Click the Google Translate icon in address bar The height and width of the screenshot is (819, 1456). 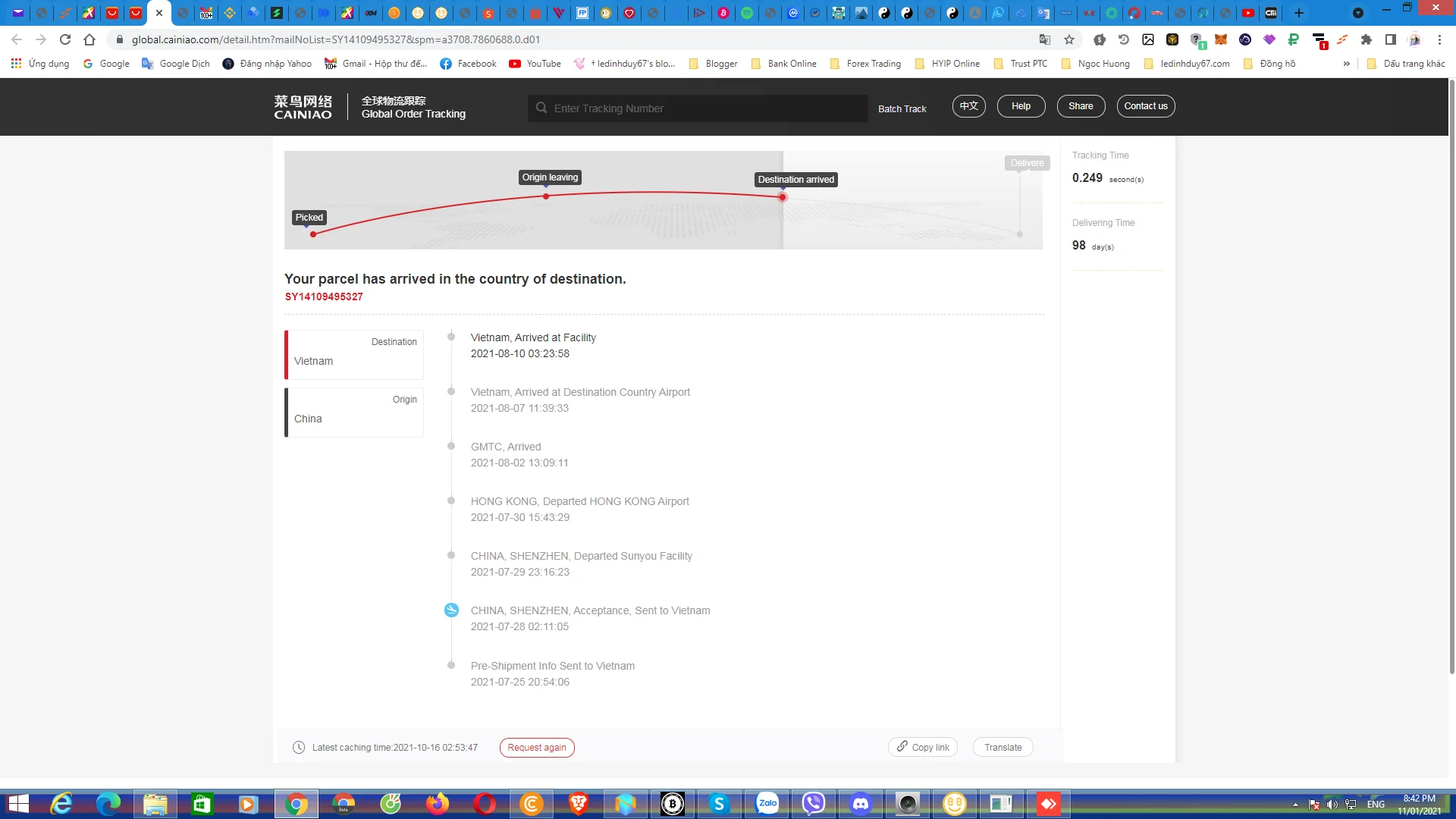click(x=1045, y=39)
